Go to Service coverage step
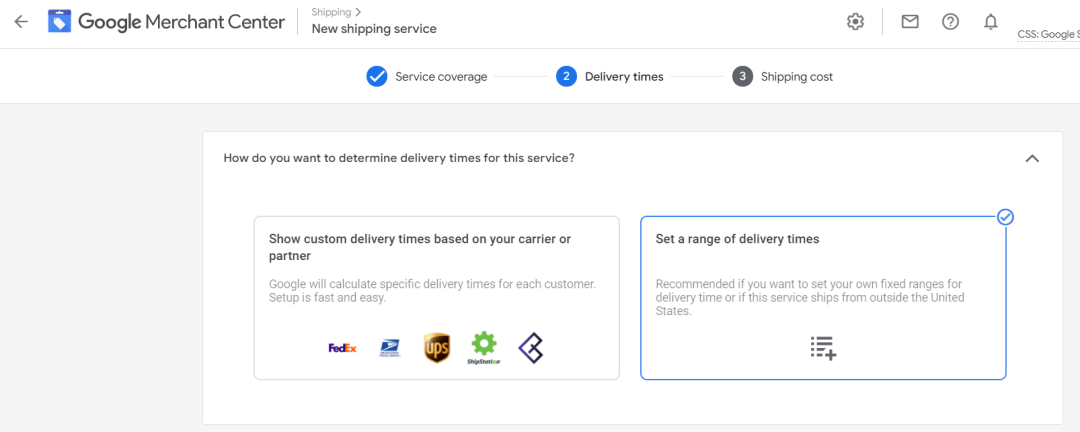 (x=427, y=76)
